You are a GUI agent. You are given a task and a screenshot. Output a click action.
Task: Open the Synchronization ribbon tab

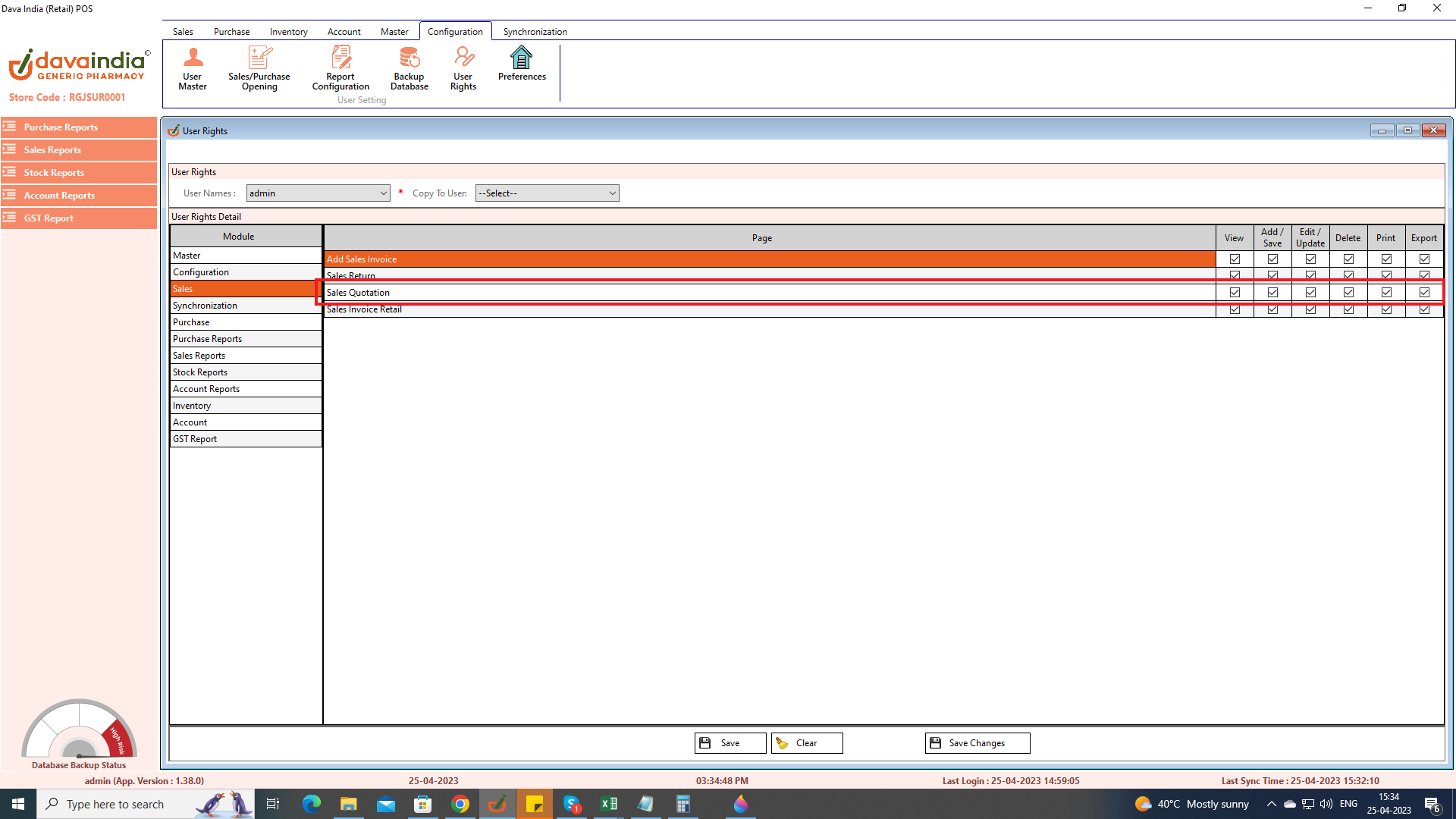pos(535,32)
